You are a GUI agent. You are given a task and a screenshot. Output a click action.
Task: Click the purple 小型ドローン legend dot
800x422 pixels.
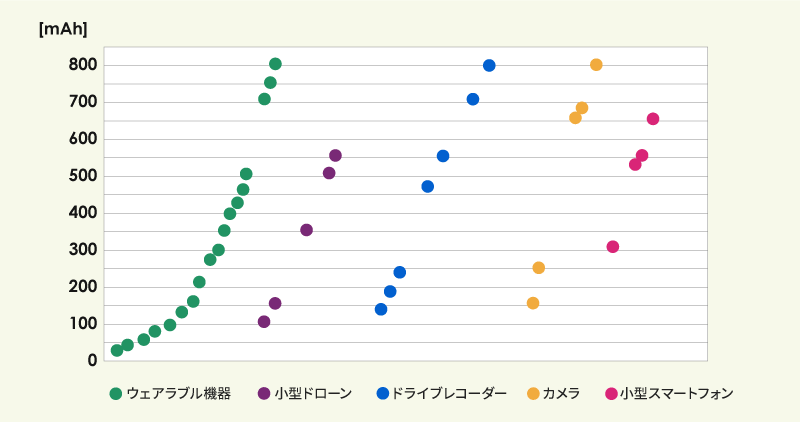pyautogui.click(x=264, y=393)
